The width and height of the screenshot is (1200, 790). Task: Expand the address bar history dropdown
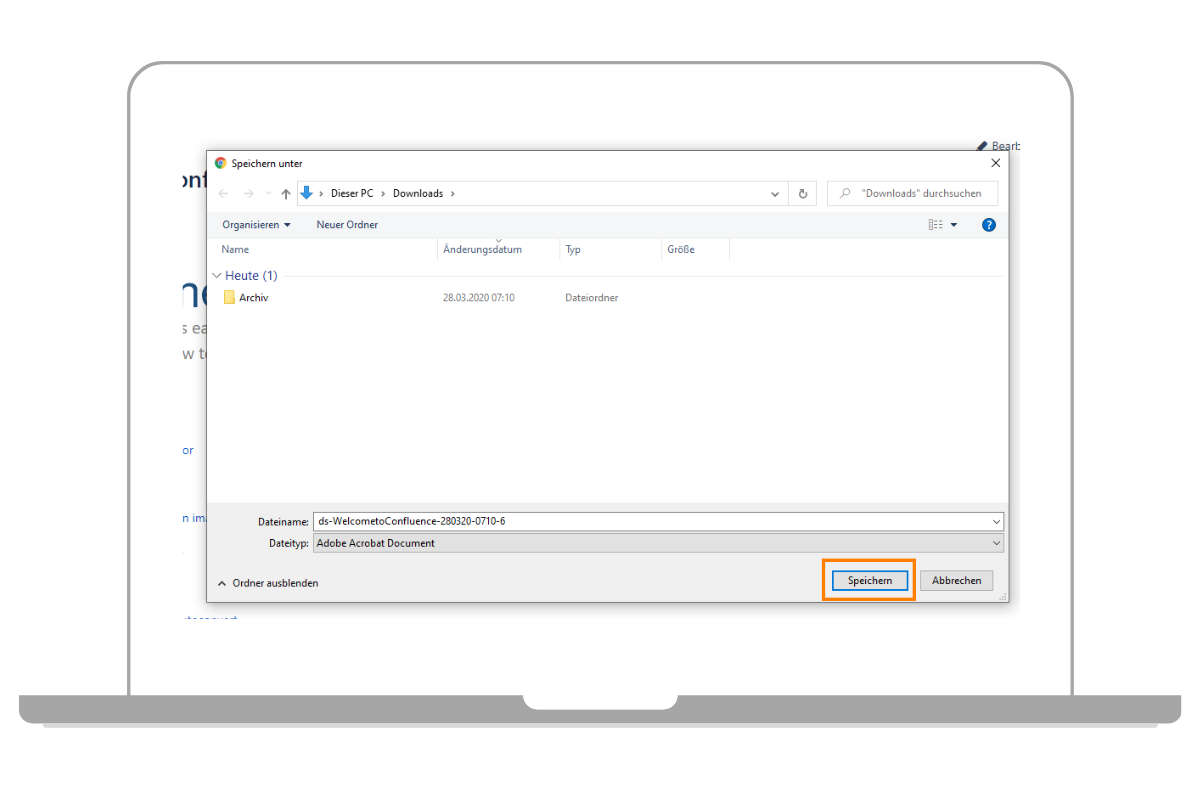[775, 194]
